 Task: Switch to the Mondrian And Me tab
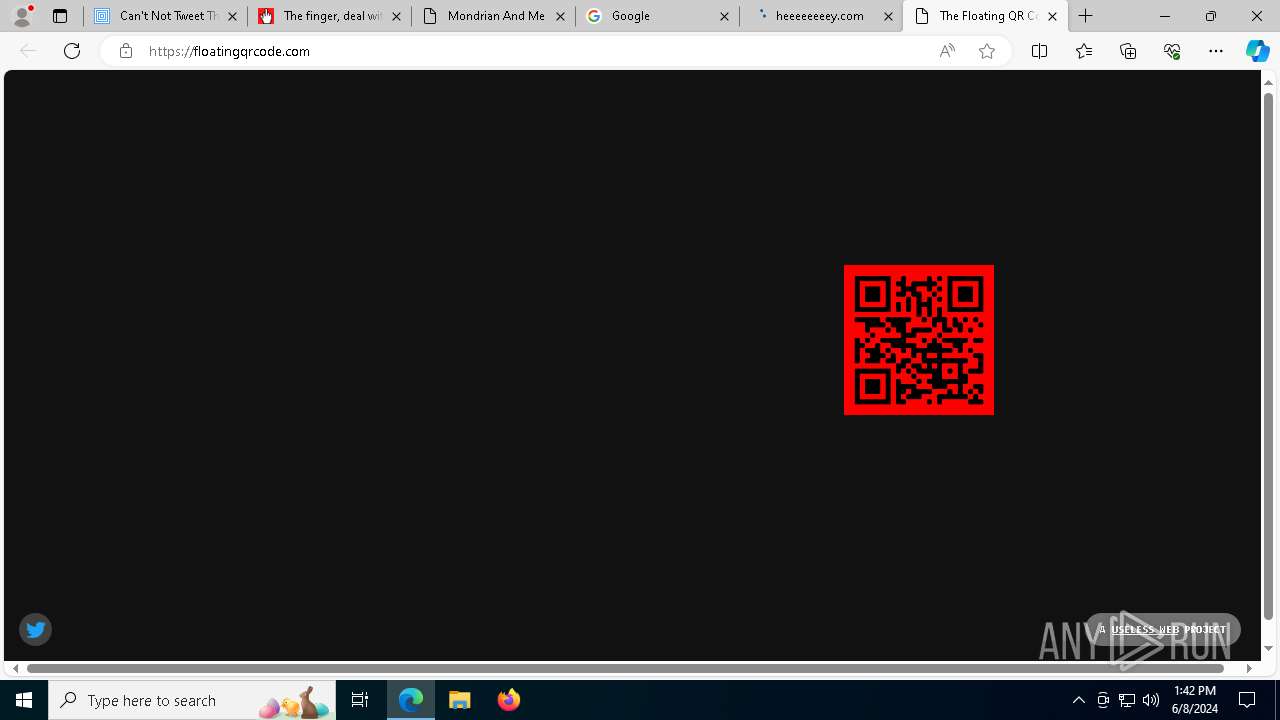point(493,16)
